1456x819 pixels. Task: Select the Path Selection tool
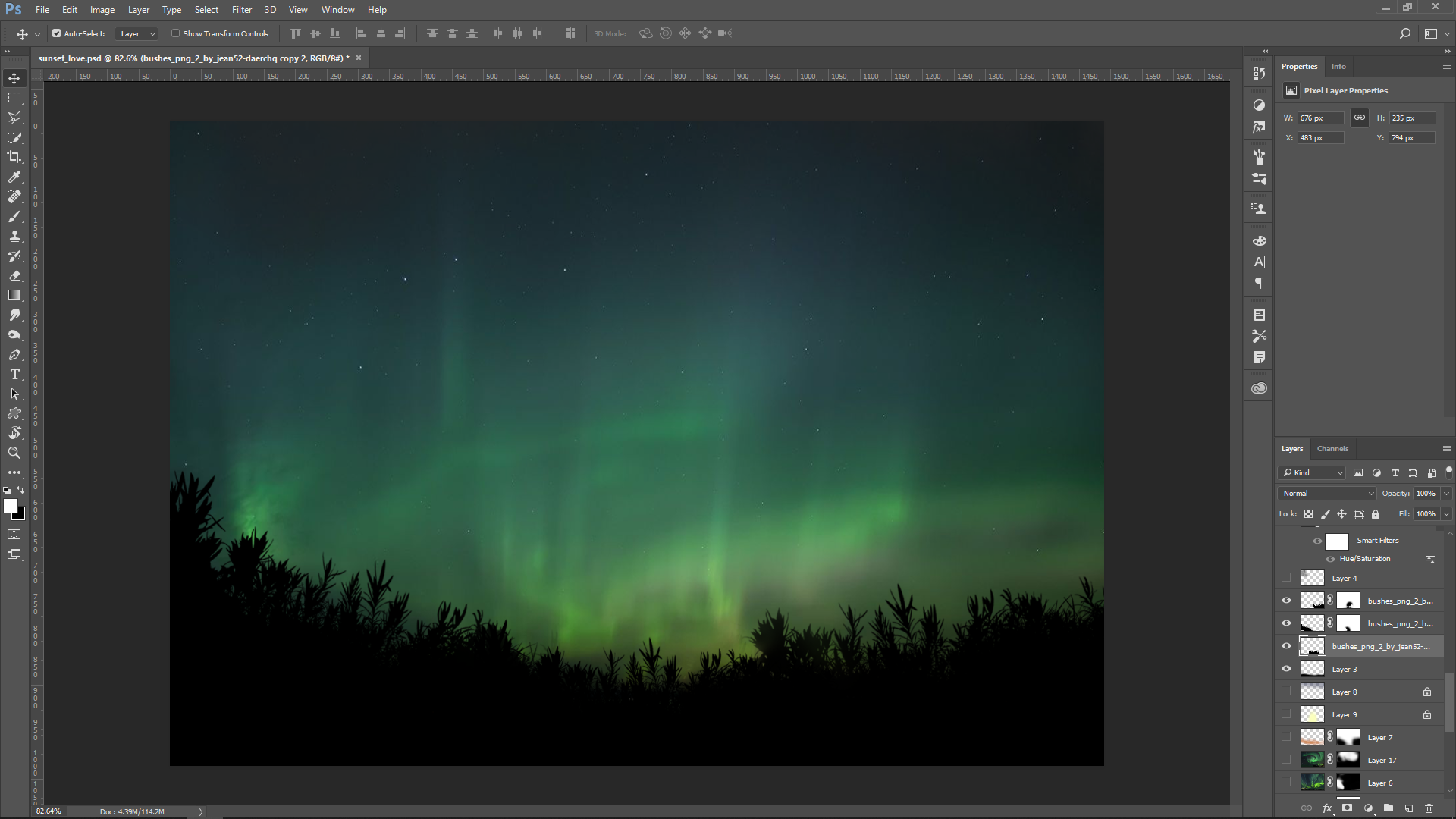[x=14, y=394]
